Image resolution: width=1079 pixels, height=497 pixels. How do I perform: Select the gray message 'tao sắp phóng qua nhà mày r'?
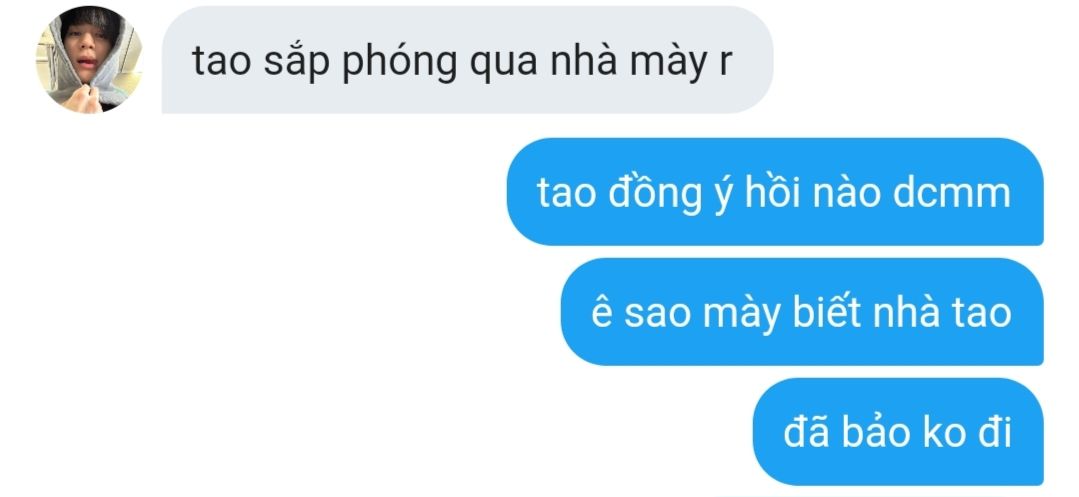[x=467, y=60]
